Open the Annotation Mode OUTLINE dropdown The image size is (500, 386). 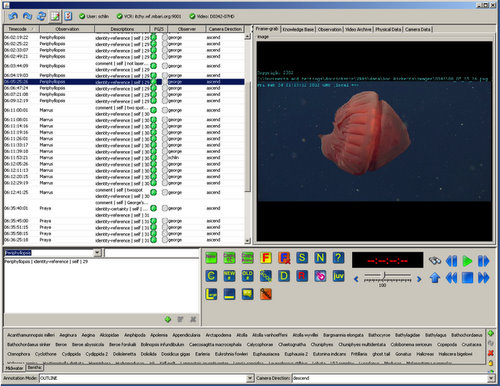point(250,378)
